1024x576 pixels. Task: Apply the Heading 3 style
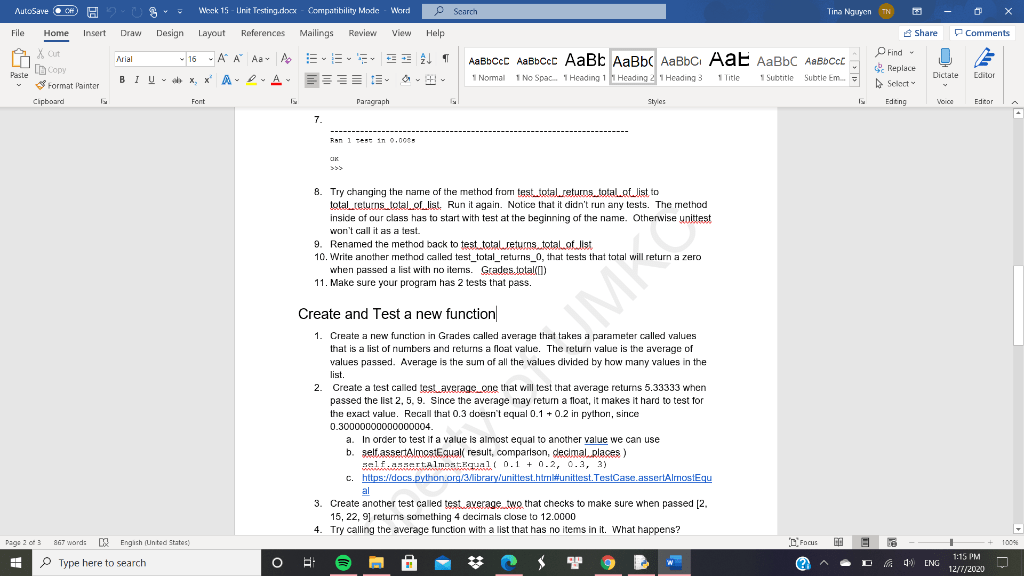[680, 67]
